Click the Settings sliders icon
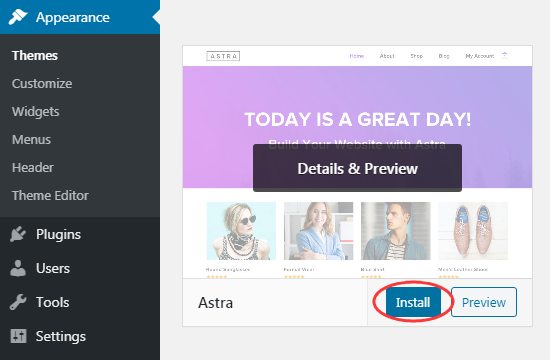550x360 pixels. click(18, 336)
